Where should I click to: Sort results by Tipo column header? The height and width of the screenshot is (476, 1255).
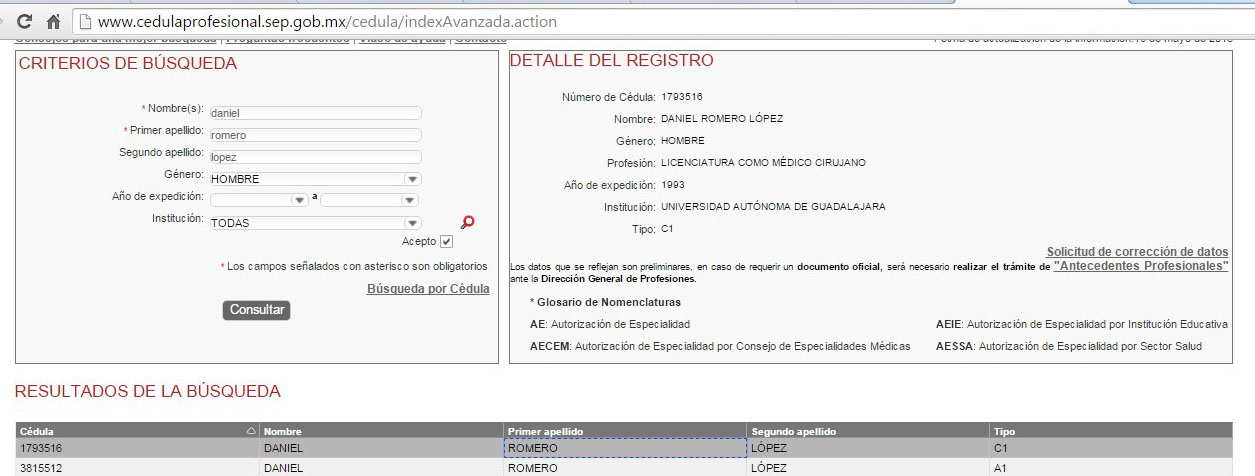(1004, 431)
